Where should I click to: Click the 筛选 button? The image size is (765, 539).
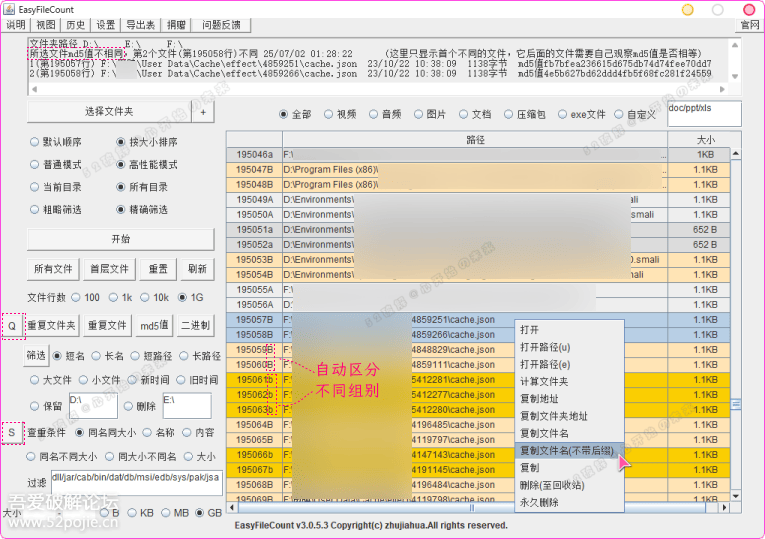(x=36, y=356)
